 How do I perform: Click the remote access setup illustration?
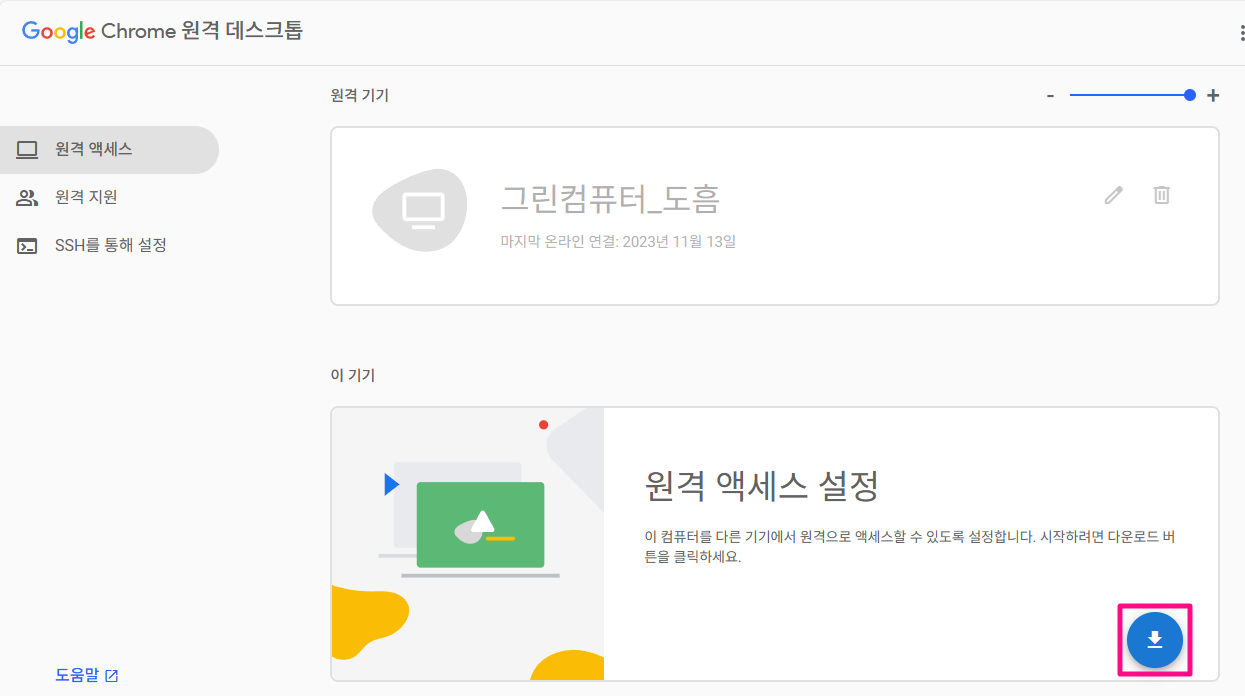click(467, 544)
